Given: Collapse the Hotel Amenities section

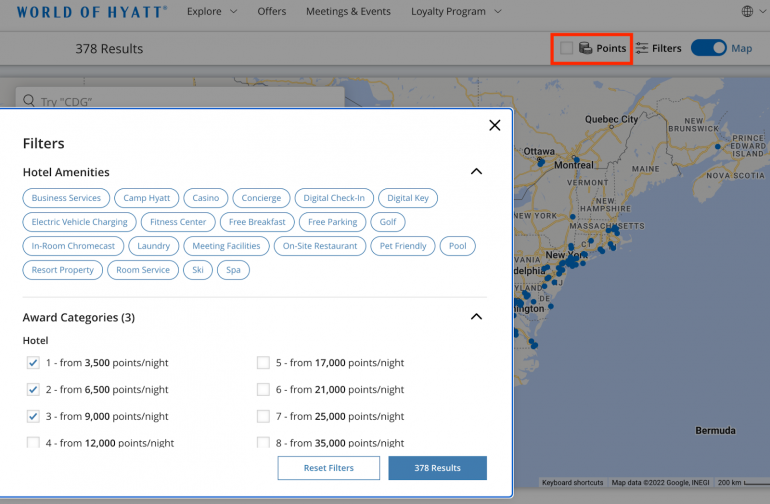Looking at the screenshot, I should [476, 172].
